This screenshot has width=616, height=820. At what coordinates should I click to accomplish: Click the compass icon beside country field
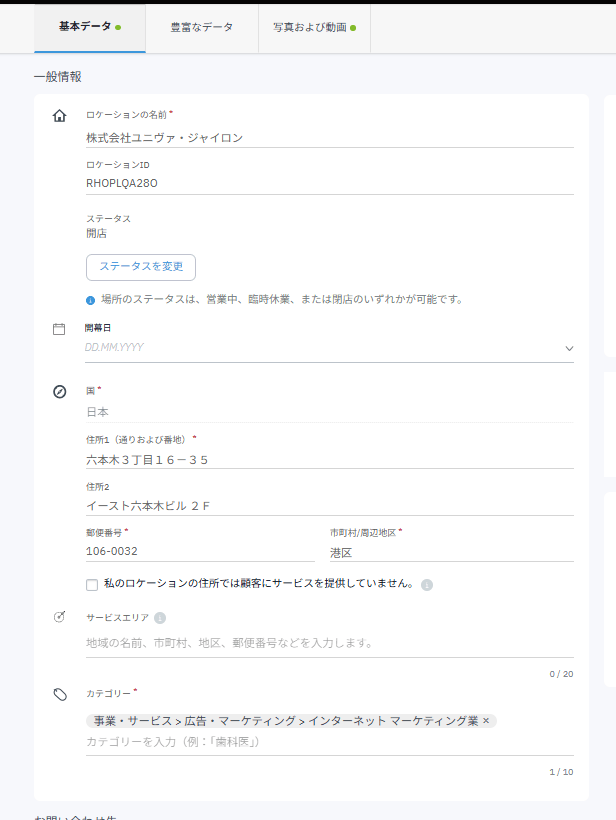(59, 391)
